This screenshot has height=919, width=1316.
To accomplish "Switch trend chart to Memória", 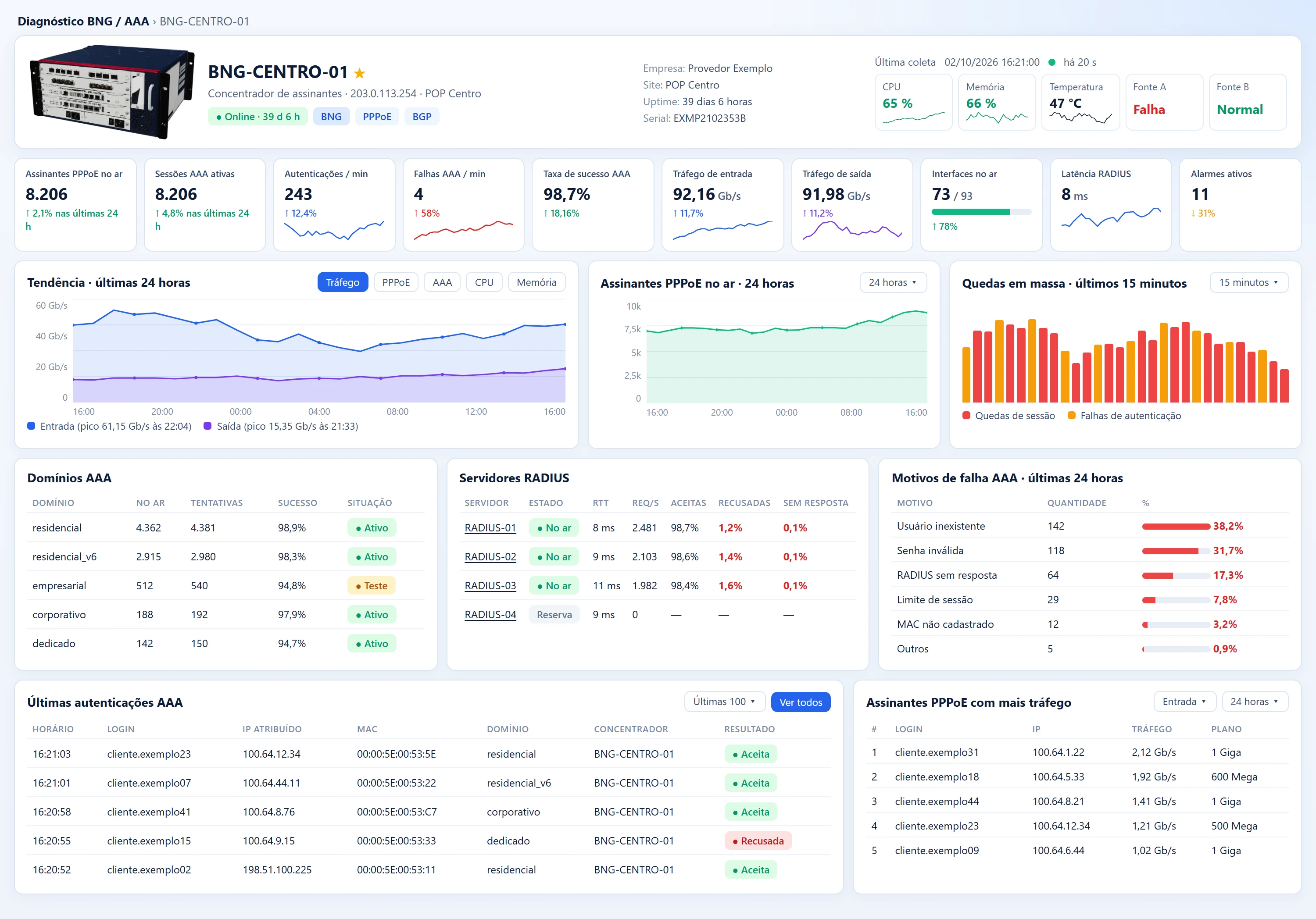I will [536, 282].
